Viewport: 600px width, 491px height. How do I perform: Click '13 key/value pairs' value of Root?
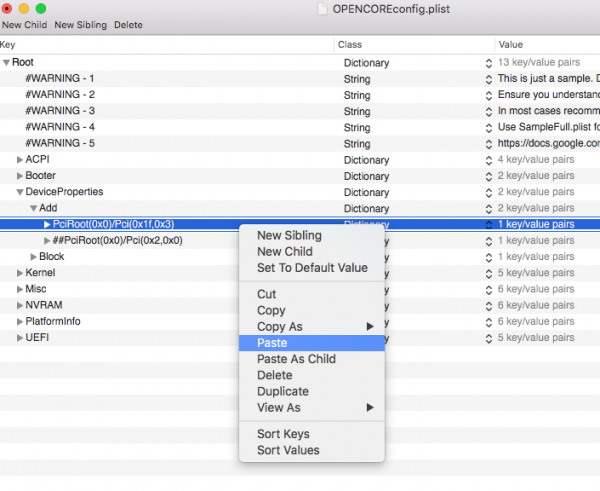click(539, 62)
